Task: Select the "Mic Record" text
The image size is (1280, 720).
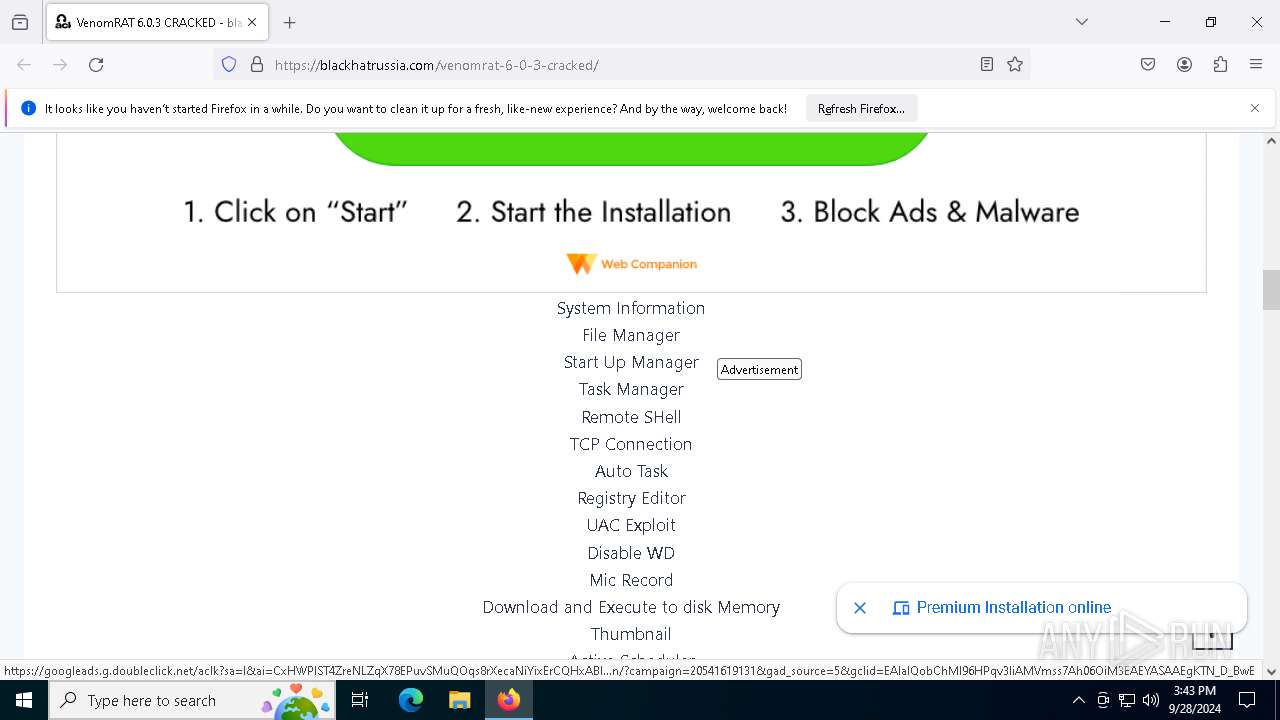Action: (x=631, y=580)
